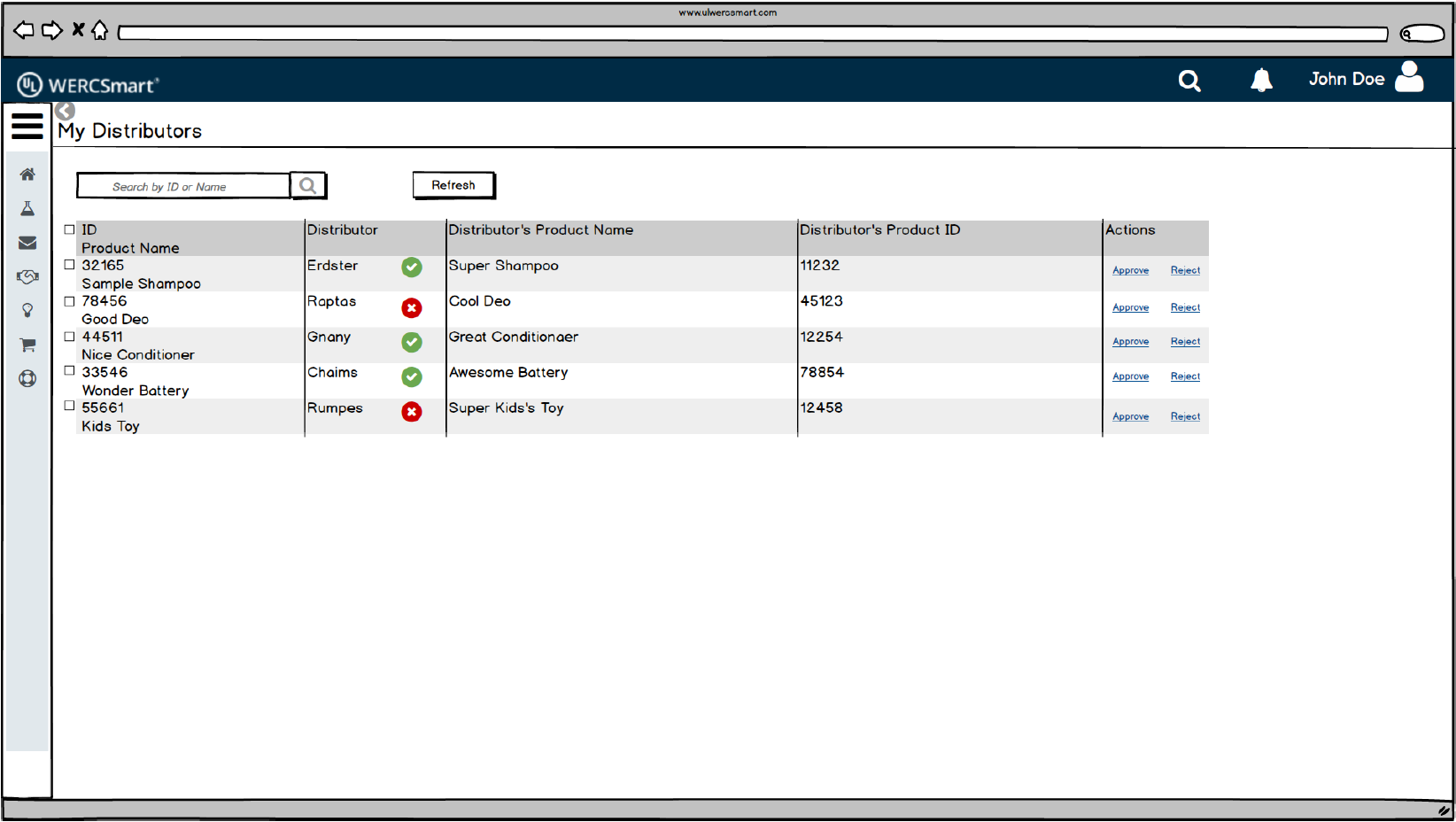Reject the Cool Deo distributor product
This screenshot has height=822, width=1456.
(1185, 307)
